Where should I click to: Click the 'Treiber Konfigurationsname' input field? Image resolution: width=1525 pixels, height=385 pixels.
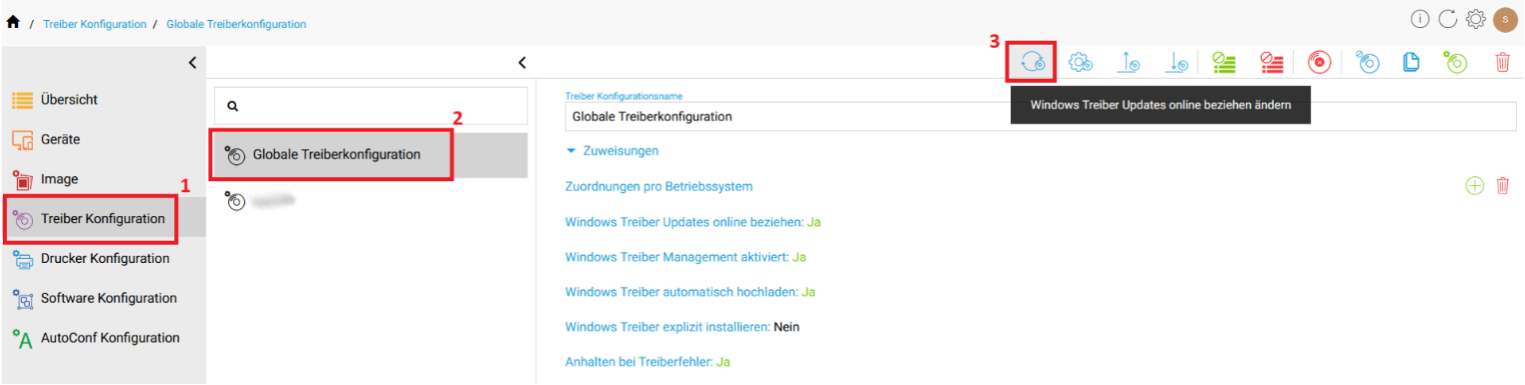coord(1040,116)
